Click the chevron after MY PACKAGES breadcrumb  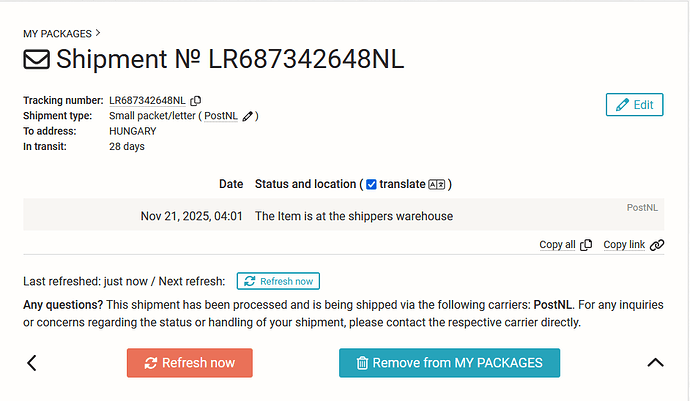point(97,33)
